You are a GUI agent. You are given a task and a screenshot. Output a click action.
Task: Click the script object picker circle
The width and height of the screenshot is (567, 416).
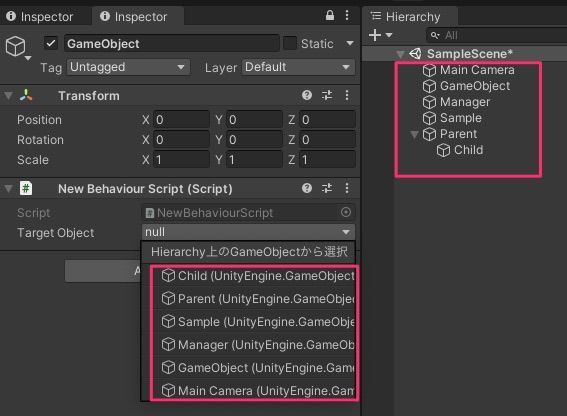pyautogui.click(x=346, y=212)
